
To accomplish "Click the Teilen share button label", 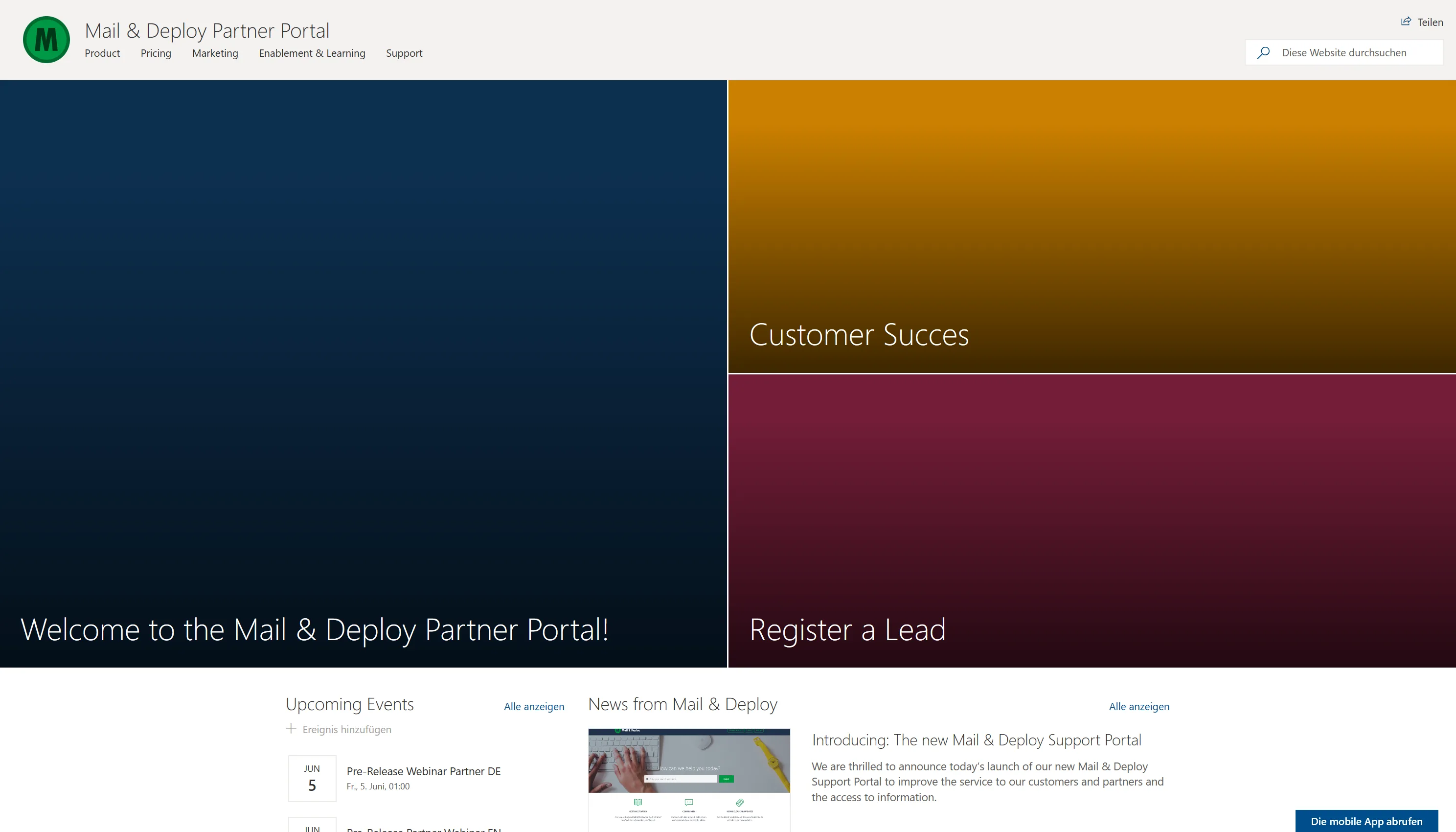I will 1430,23.
